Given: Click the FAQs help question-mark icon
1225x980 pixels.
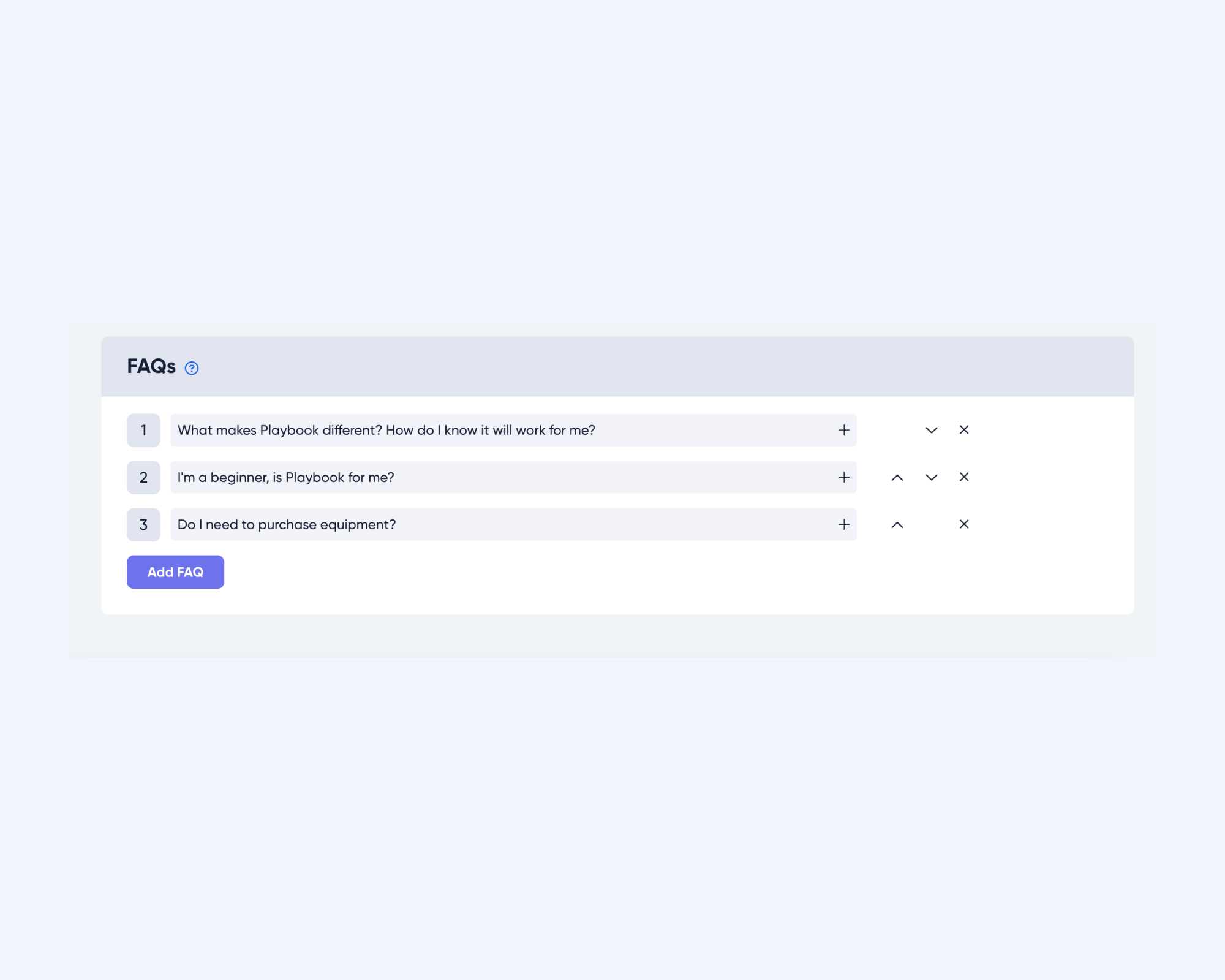Looking at the screenshot, I should pos(192,368).
